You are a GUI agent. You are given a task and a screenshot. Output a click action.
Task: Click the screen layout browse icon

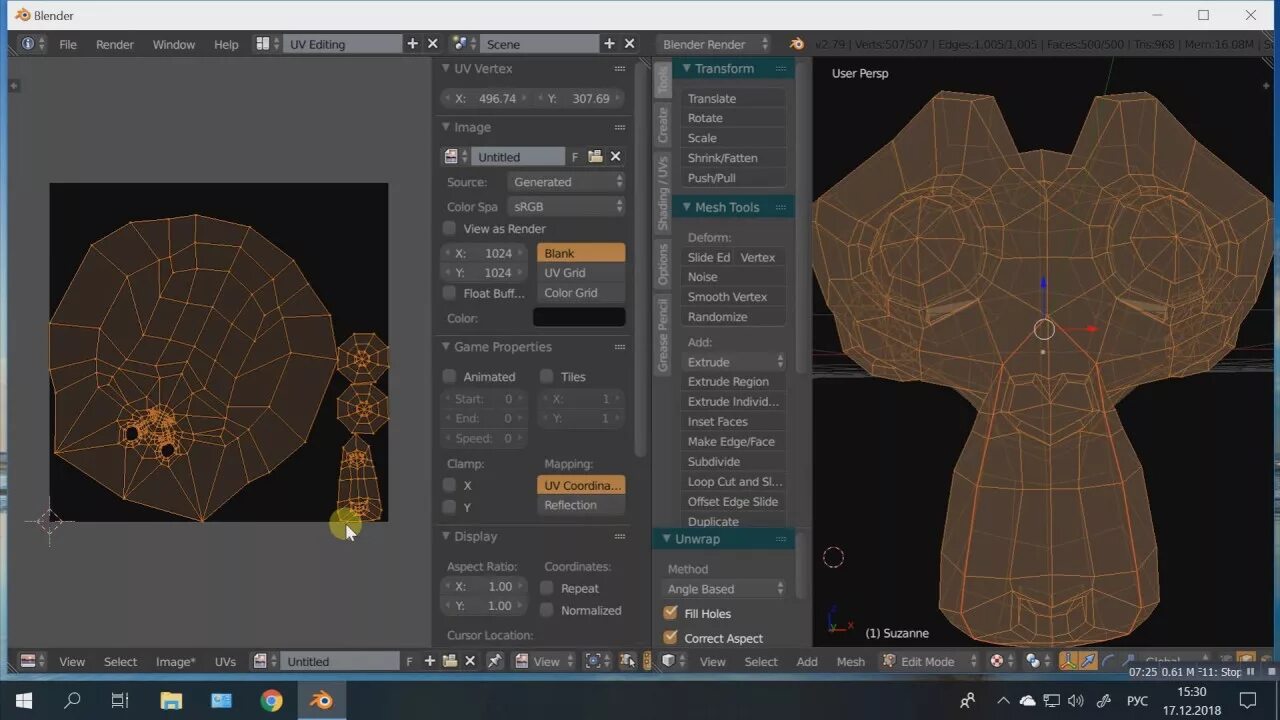(x=266, y=44)
